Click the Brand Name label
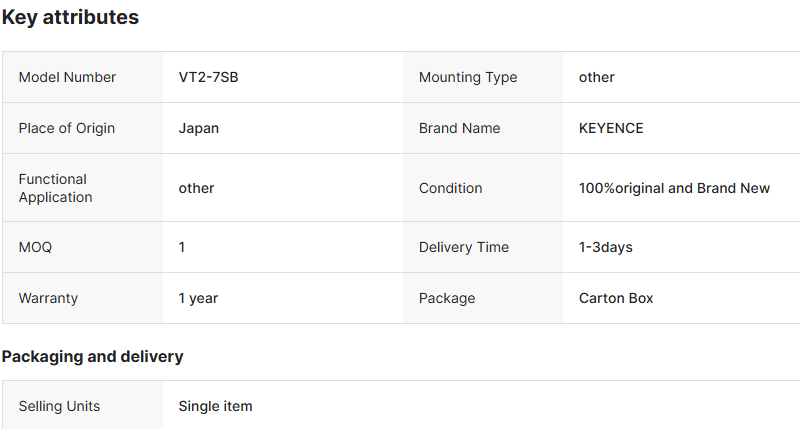The height and width of the screenshot is (429, 800). [x=459, y=128]
